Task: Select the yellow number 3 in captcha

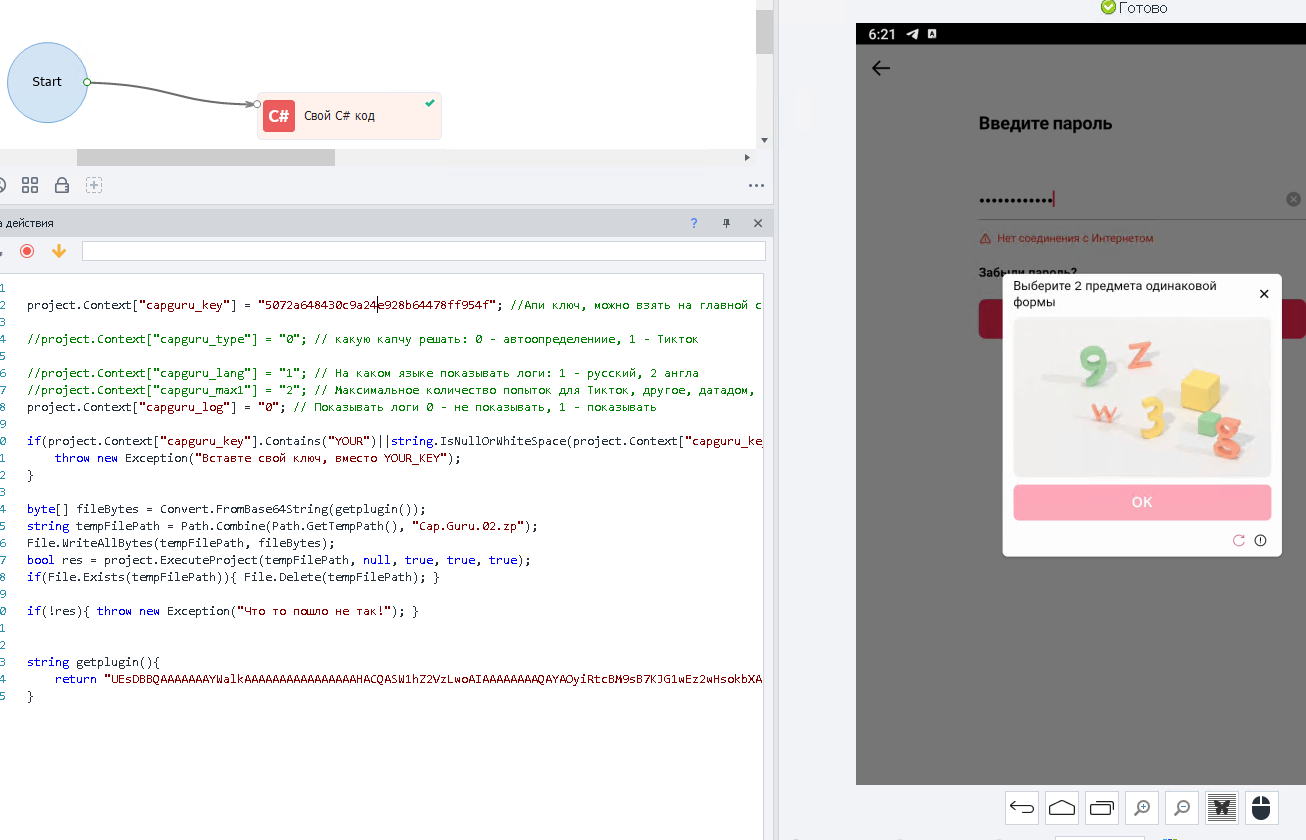Action: coord(1153,419)
